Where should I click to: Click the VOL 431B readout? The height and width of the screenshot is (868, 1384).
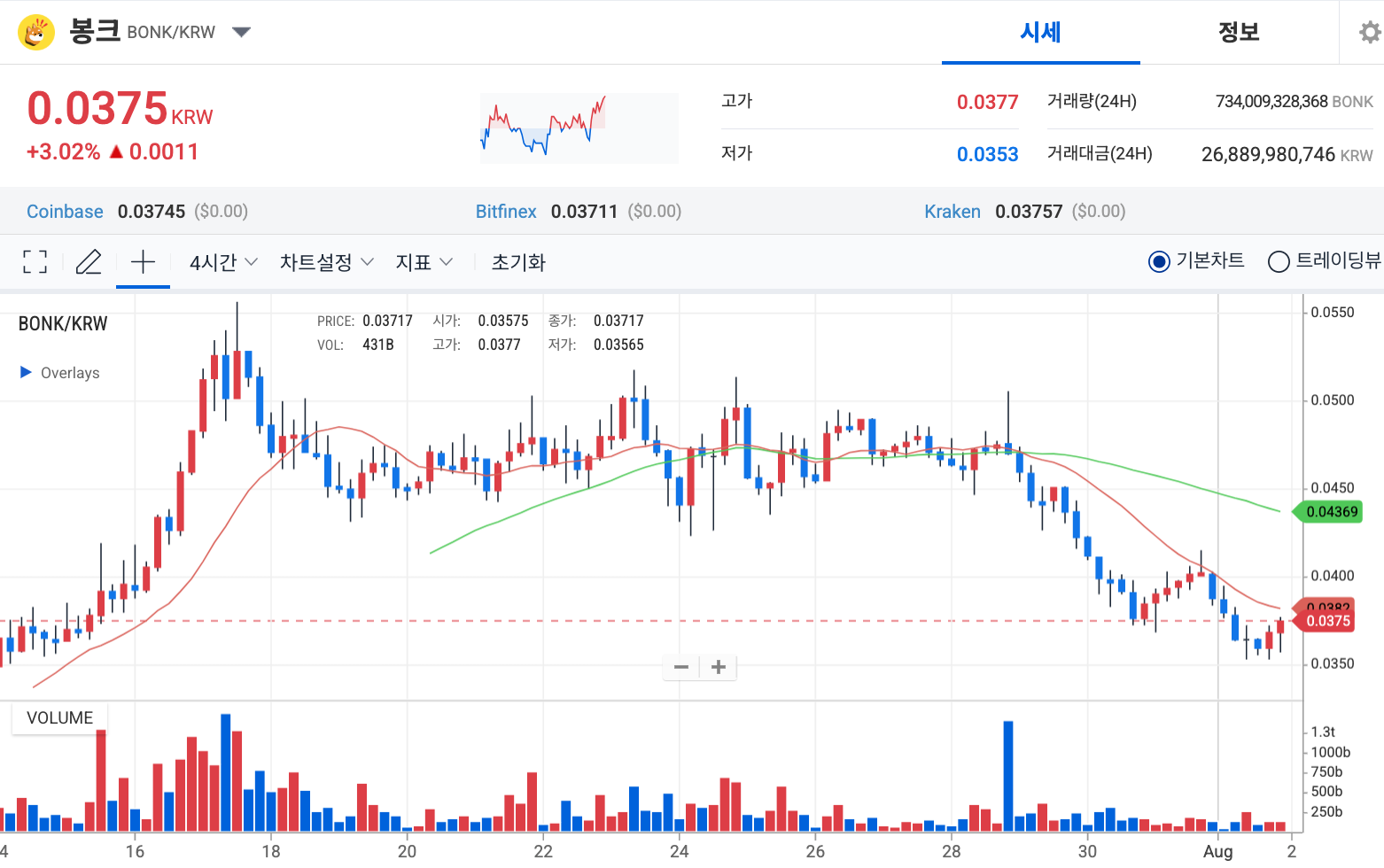355,345
